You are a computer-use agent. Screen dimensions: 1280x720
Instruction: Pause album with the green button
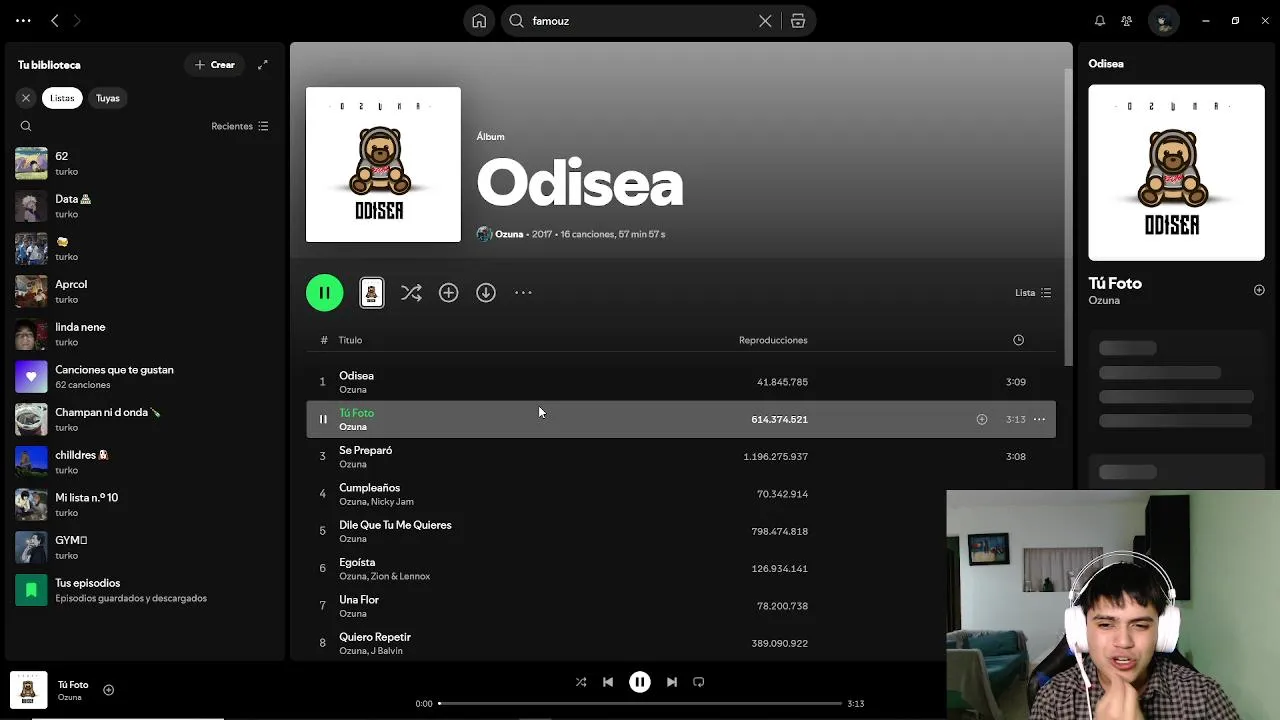pyautogui.click(x=324, y=293)
